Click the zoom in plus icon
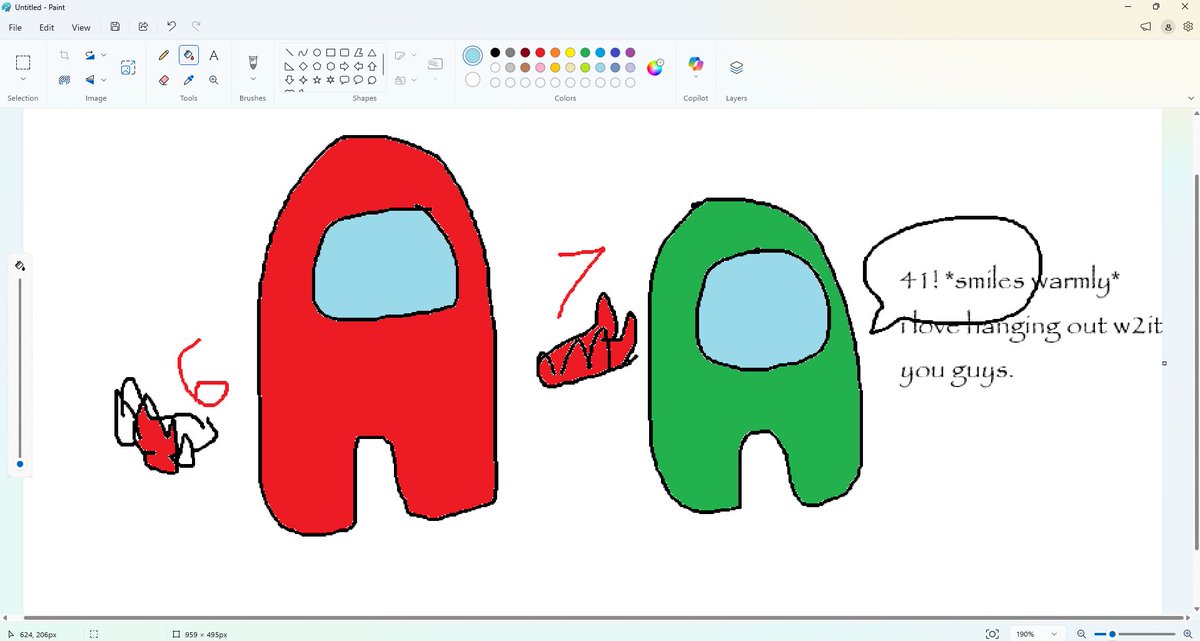The image size is (1200, 641). tap(1188, 634)
